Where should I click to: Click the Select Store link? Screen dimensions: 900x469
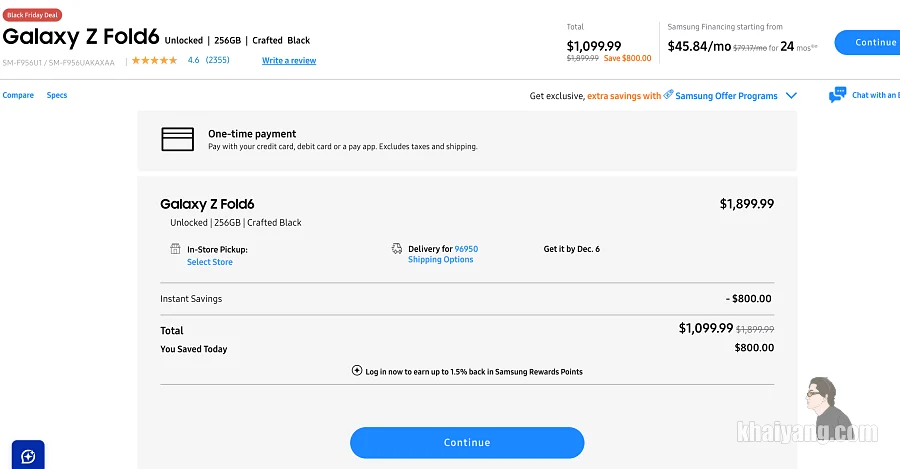[210, 262]
